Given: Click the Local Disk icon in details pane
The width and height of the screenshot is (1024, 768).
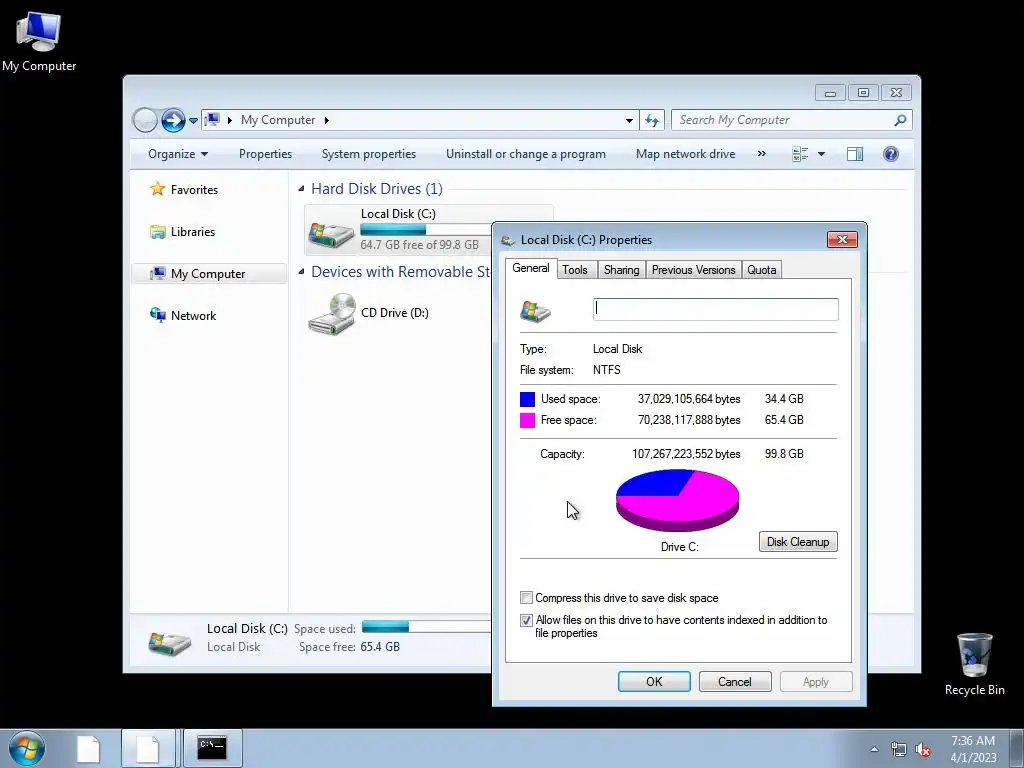Looking at the screenshot, I should tap(170, 643).
